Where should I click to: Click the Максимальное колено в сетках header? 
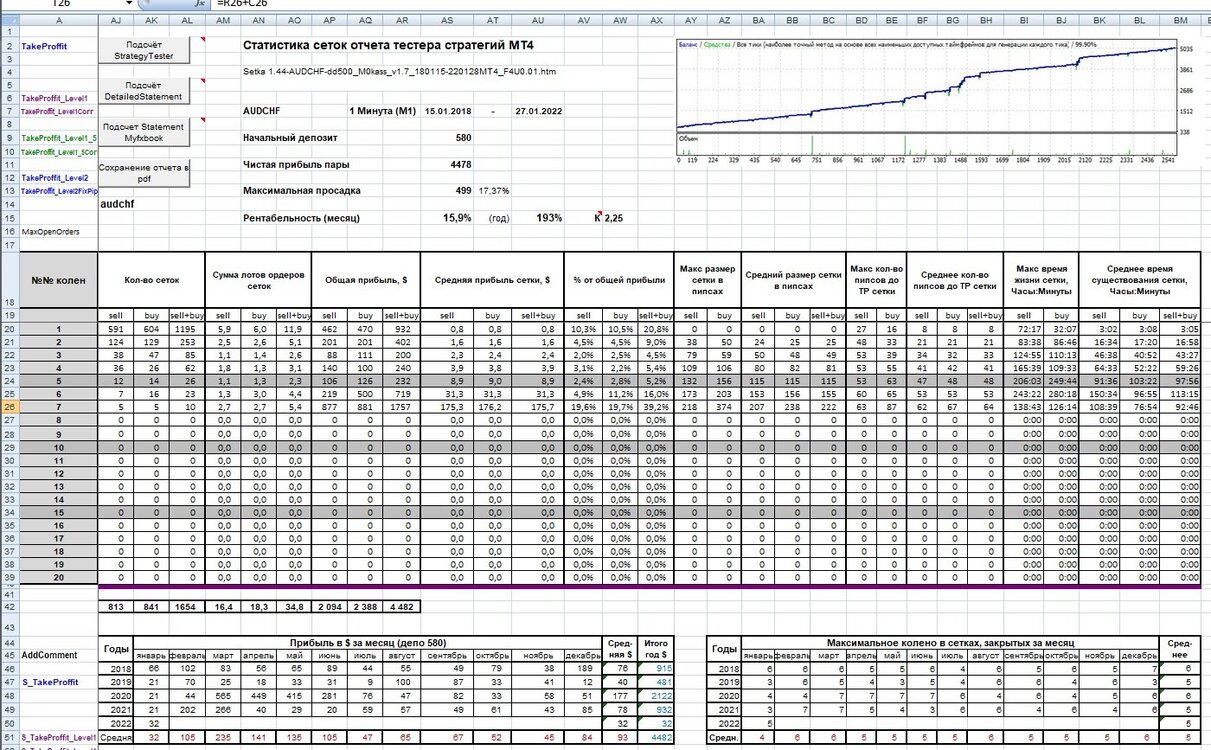[949, 642]
